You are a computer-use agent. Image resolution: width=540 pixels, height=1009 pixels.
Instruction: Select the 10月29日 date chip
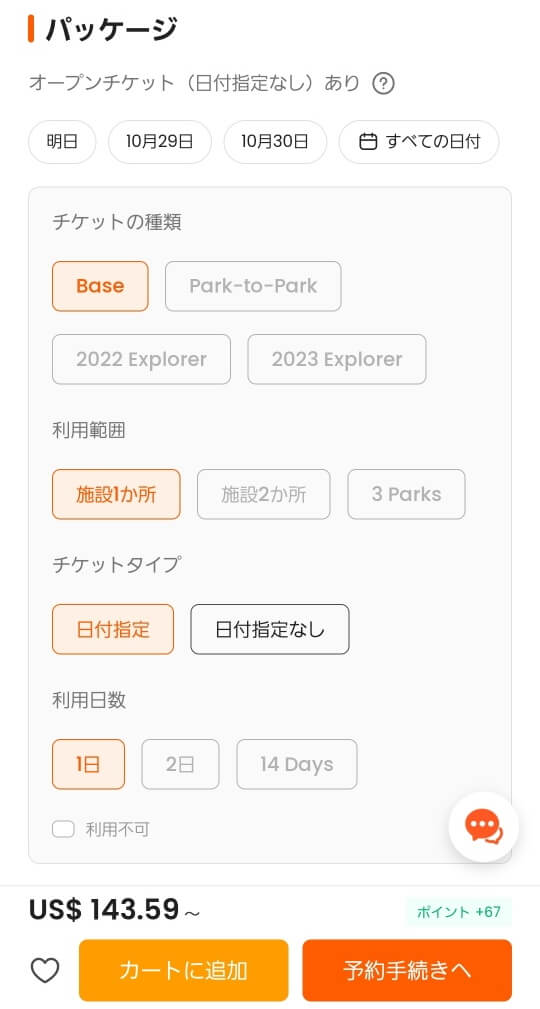160,142
